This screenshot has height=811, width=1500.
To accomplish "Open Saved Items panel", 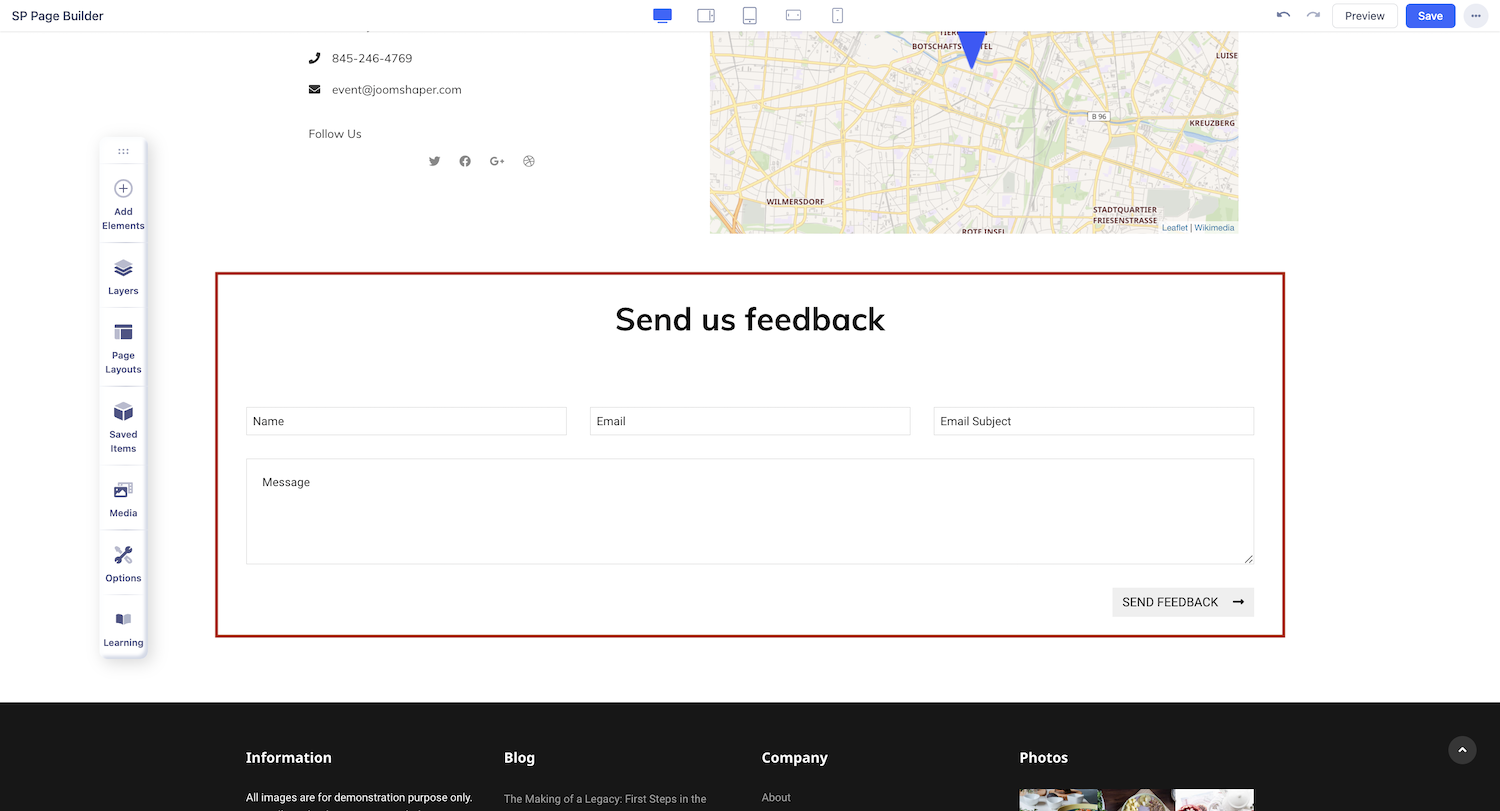I will (x=123, y=426).
